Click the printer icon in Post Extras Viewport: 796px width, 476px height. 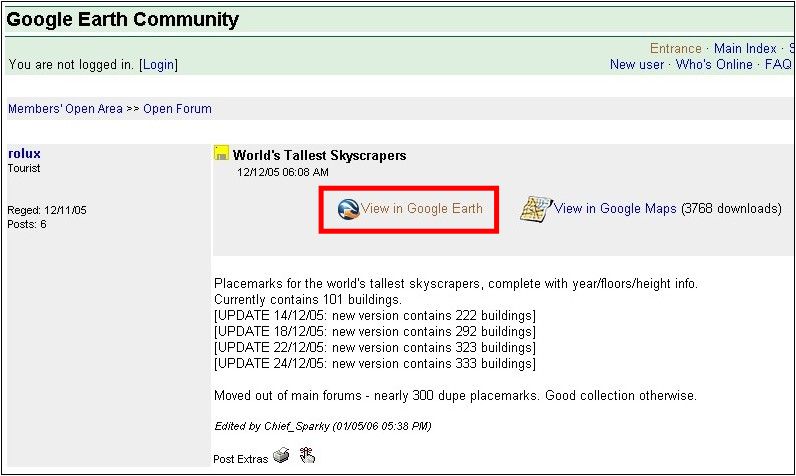point(282,456)
